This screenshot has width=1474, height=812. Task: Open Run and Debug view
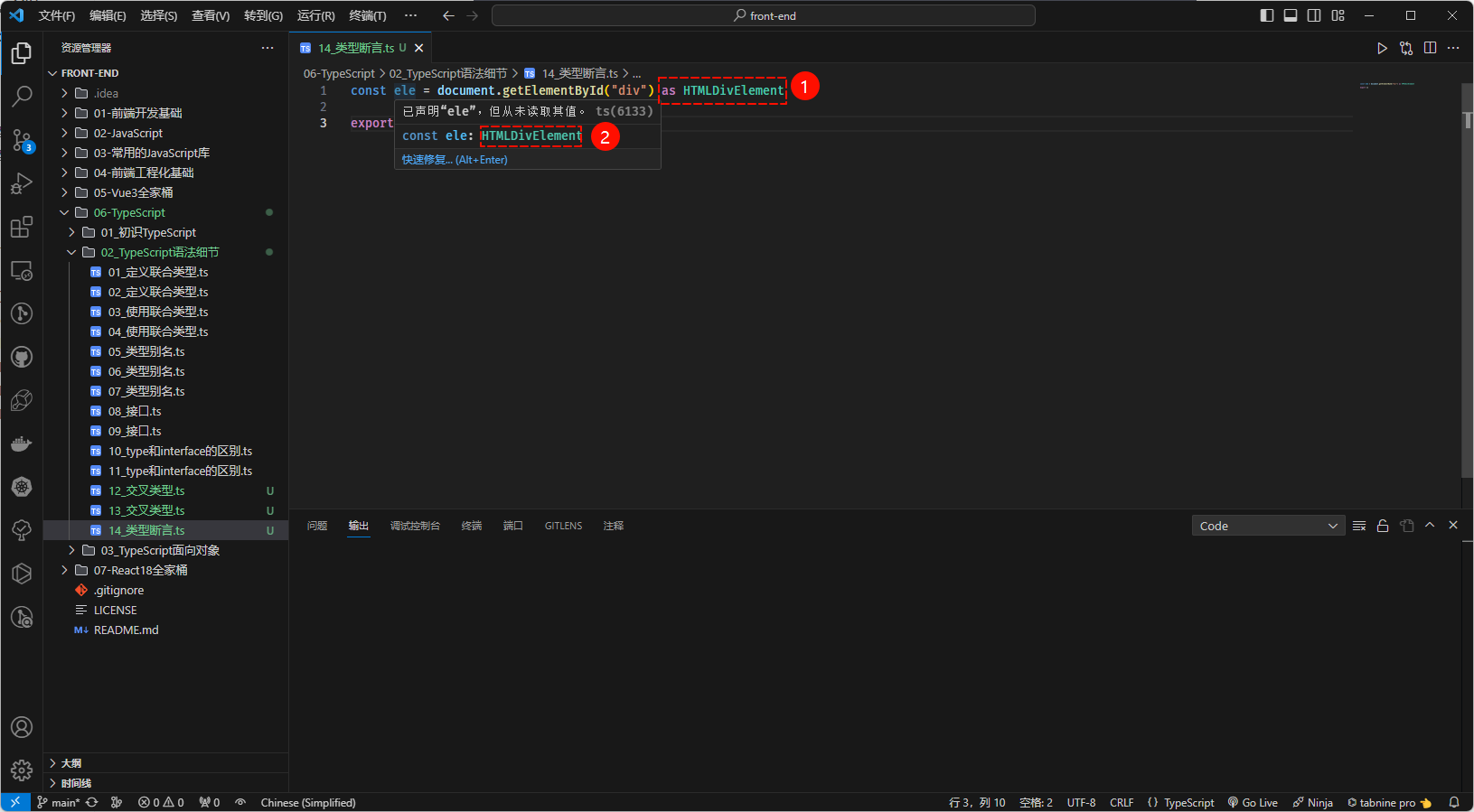pos(22,183)
